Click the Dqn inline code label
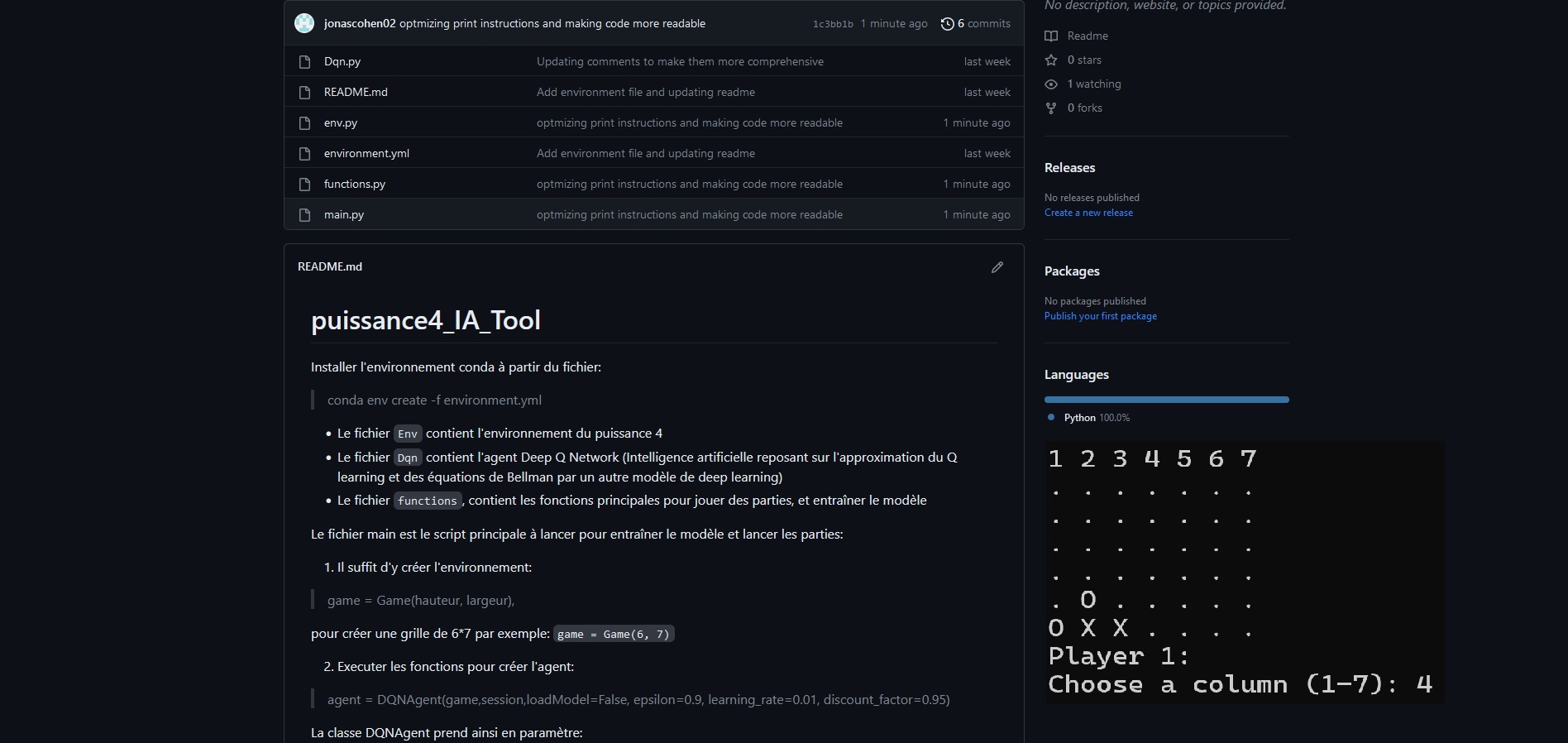 click(x=408, y=458)
